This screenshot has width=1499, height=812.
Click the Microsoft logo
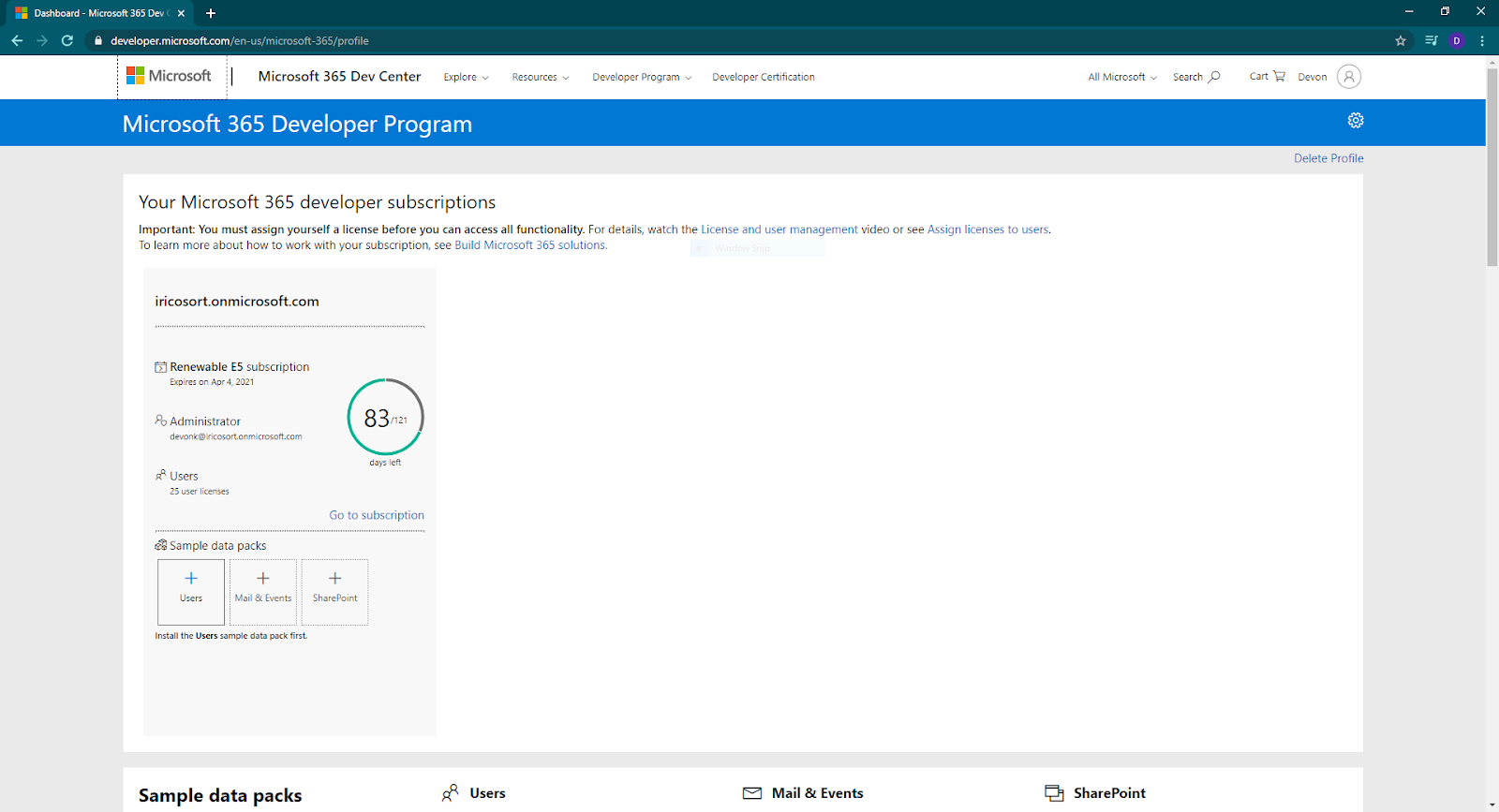coord(170,76)
